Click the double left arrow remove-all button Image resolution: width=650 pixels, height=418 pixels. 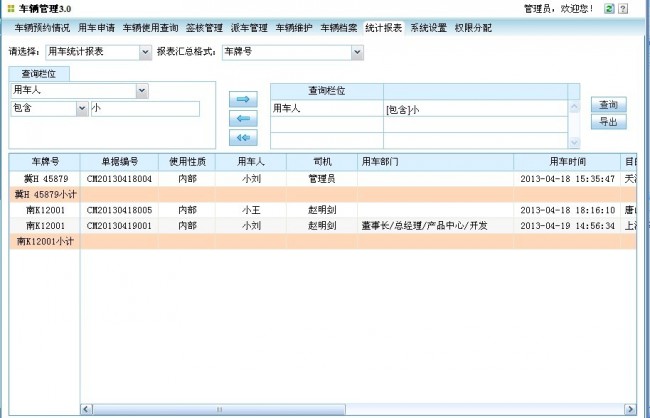tap(243, 137)
